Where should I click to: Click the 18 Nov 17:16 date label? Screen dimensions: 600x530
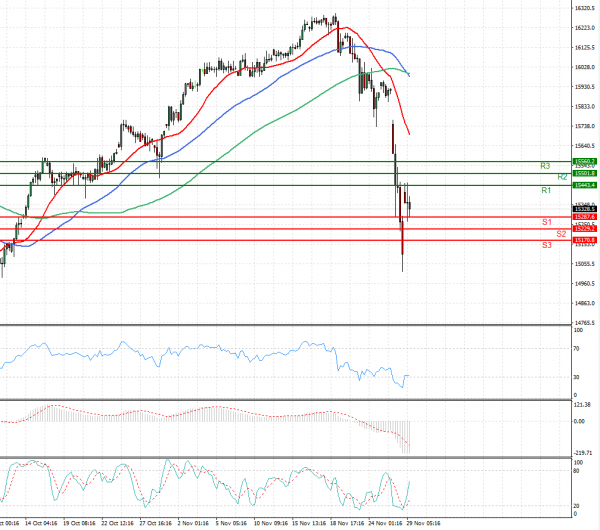[x=347, y=523]
